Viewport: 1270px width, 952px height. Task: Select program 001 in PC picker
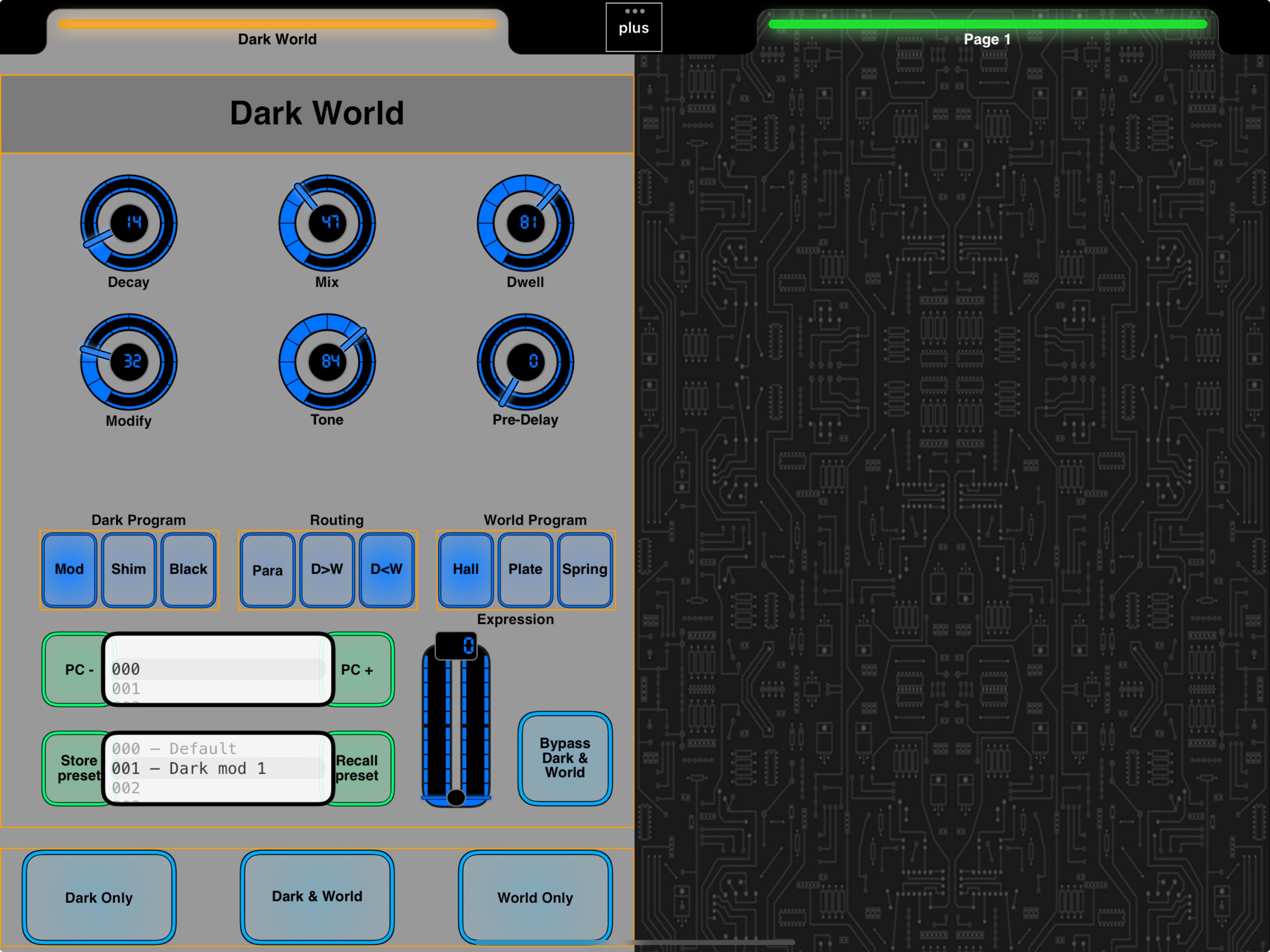point(218,688)
